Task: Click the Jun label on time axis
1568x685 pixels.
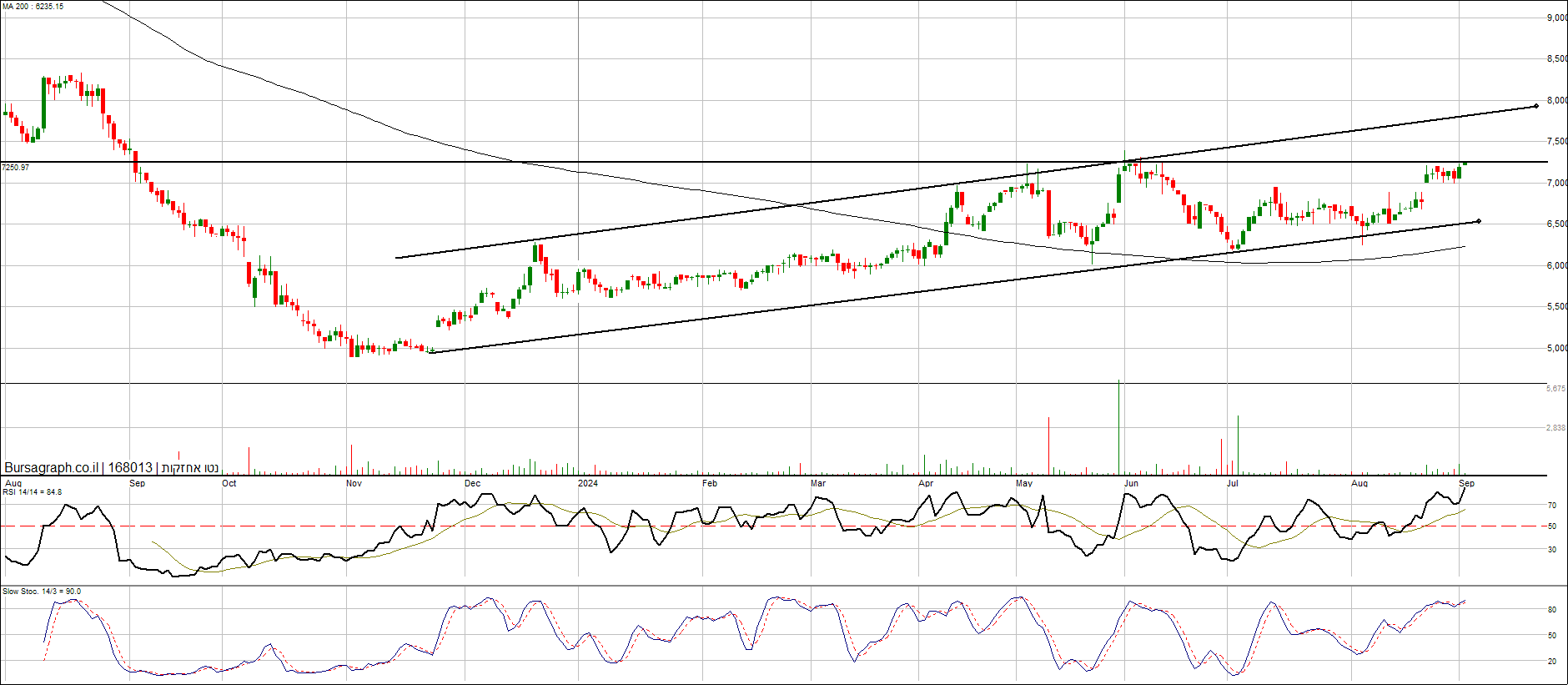Action: click(x=1131, y=483)
